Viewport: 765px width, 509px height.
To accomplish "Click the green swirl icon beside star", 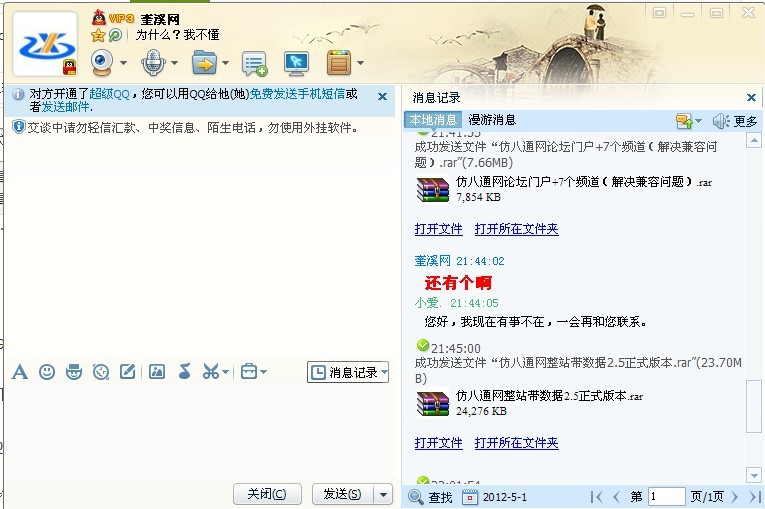I will point(115,35).
